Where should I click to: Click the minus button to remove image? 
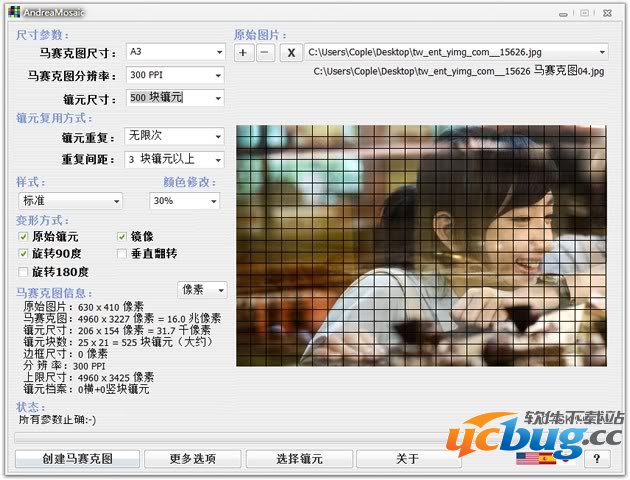264,52
